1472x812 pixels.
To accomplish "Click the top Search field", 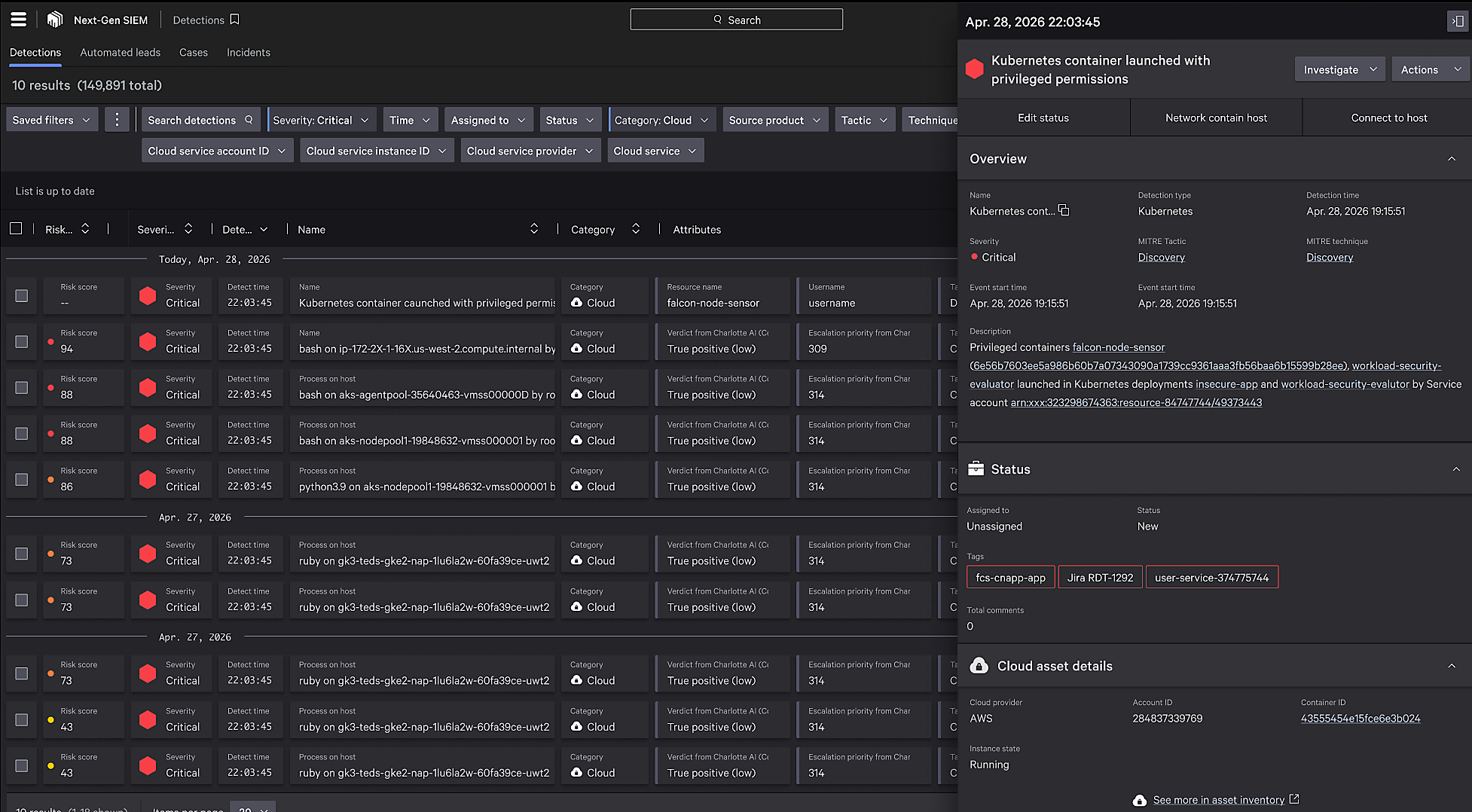I will tap(736, 20).
